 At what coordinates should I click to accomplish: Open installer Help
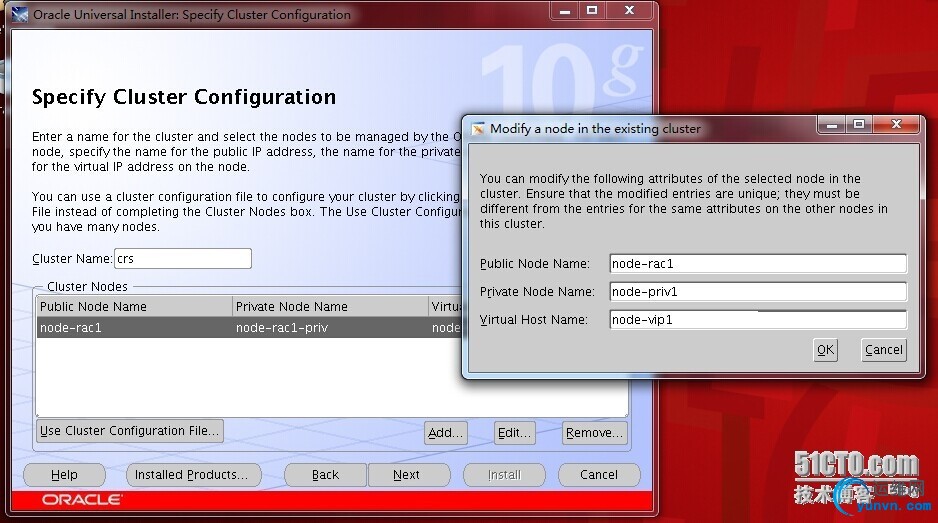(x=64, y=475)
